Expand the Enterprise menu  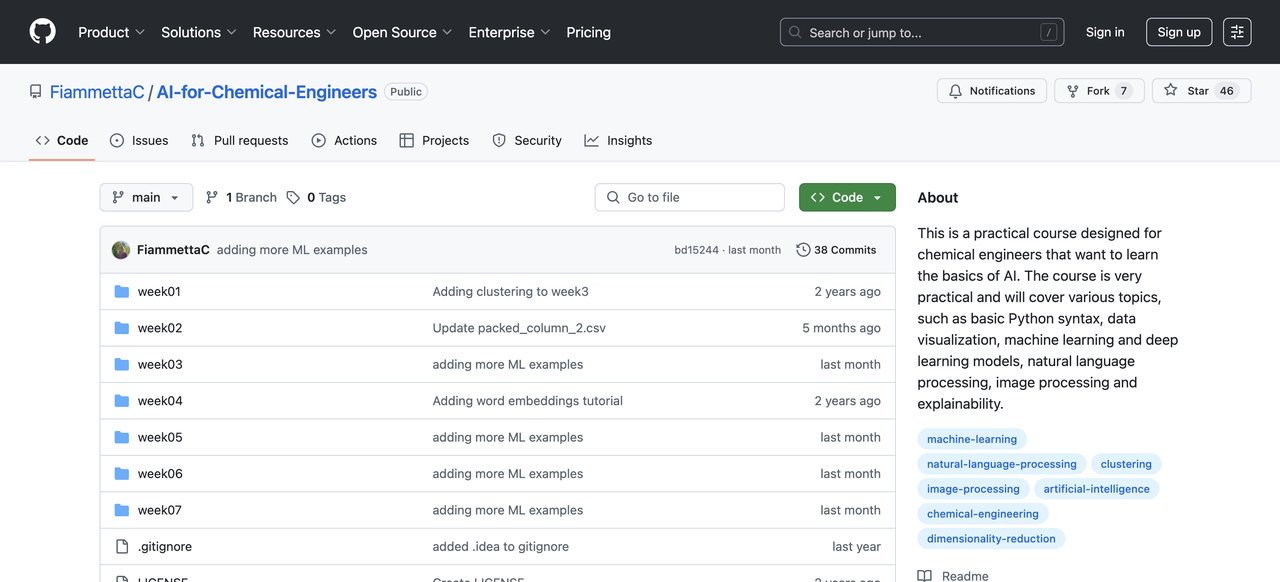point(509,32)
